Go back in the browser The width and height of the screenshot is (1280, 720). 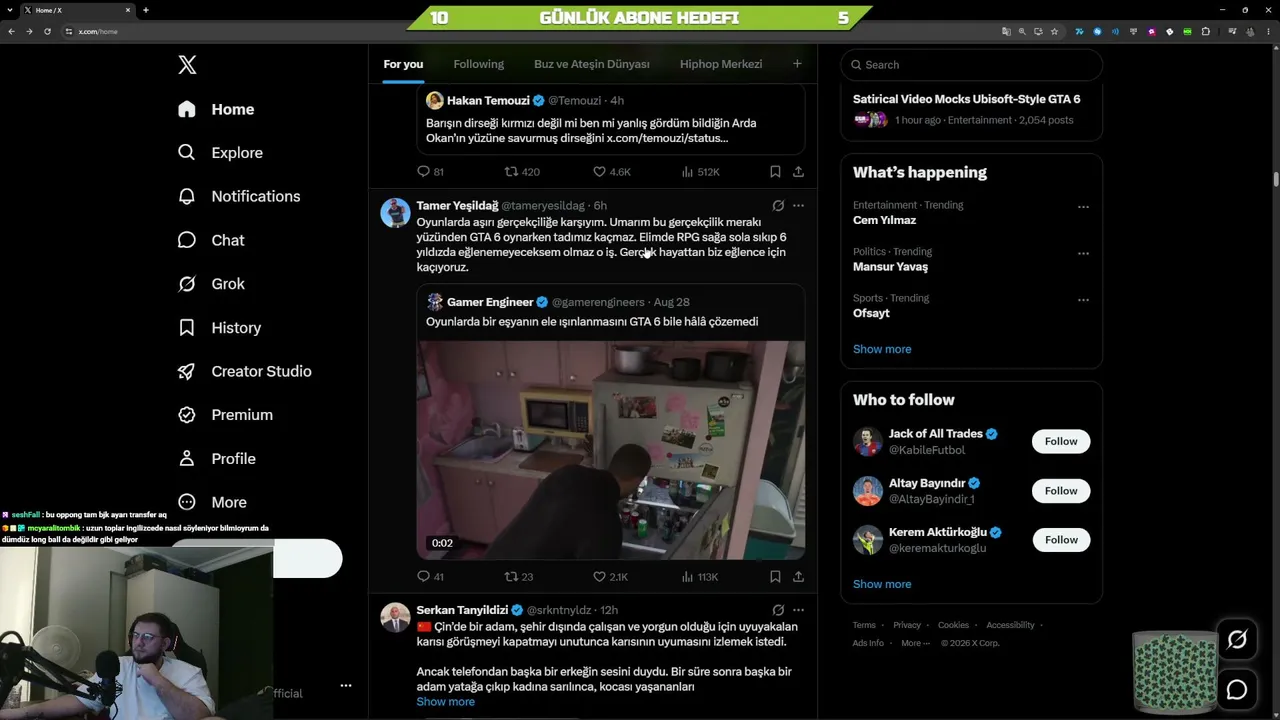coord(11,31)
